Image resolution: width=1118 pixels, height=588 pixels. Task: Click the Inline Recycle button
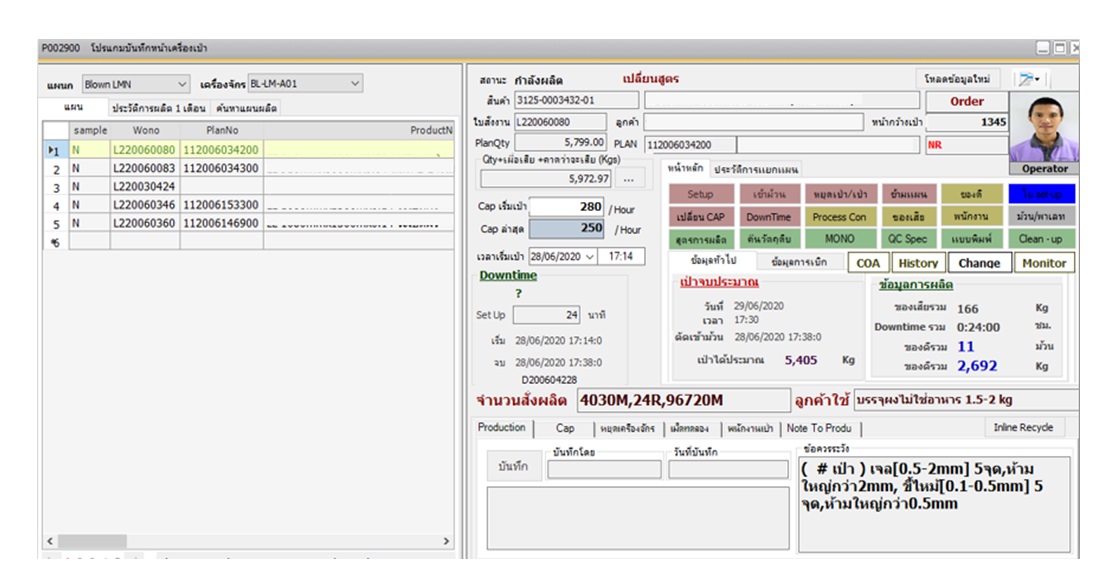coord(1023,428)
